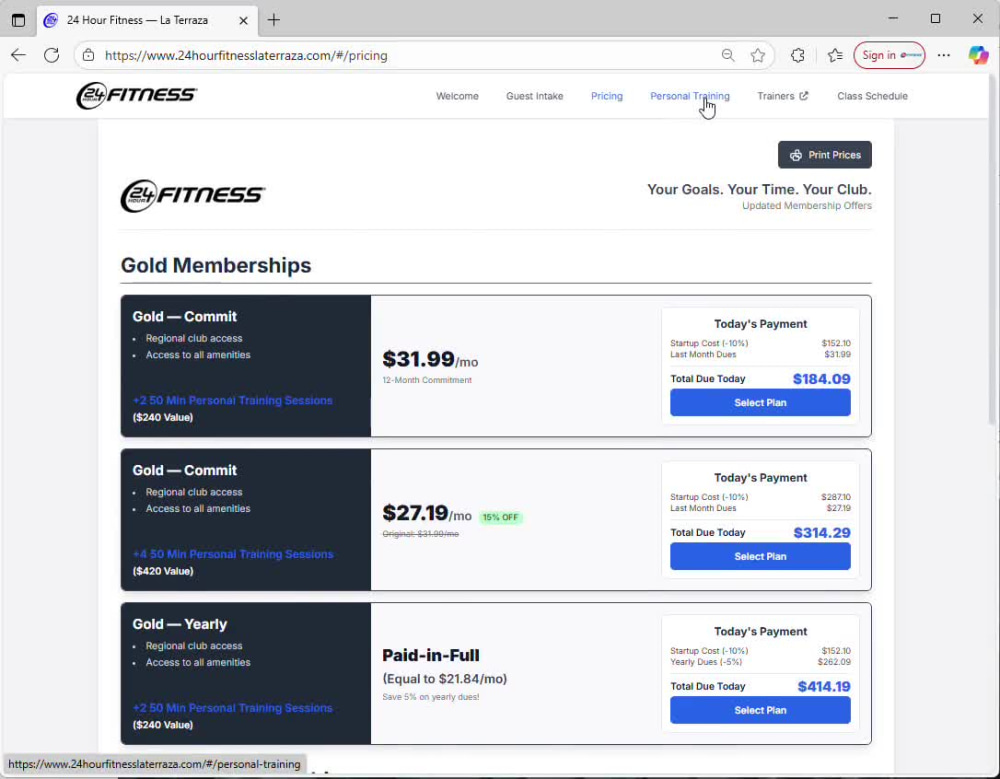Add this page to favorites star
The width and height of the screenshot is (1000, 779).
click(758, 56)
